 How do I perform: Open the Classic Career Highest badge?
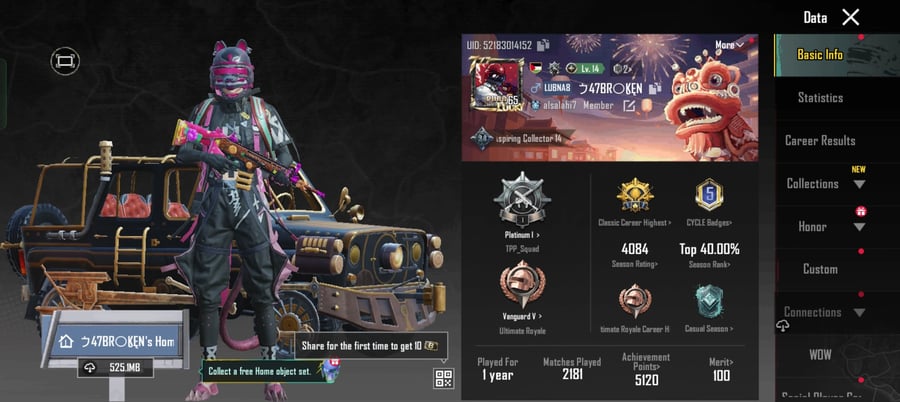click(x=635, y=196)
